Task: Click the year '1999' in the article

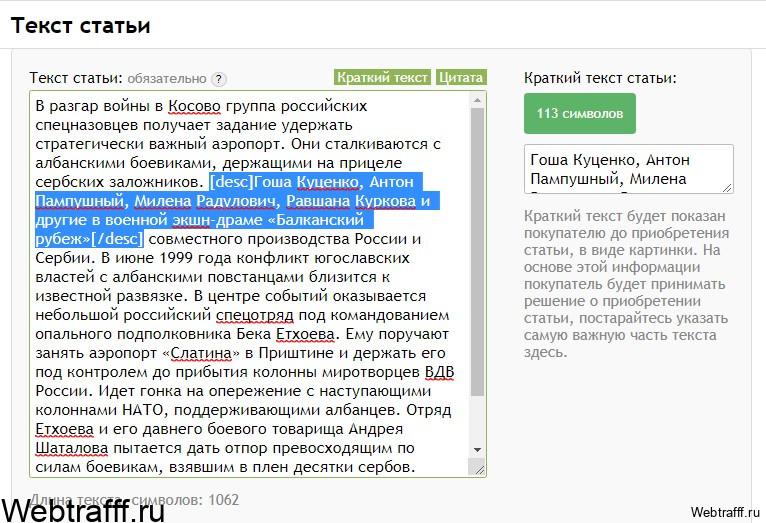Action: pos(176,258)
